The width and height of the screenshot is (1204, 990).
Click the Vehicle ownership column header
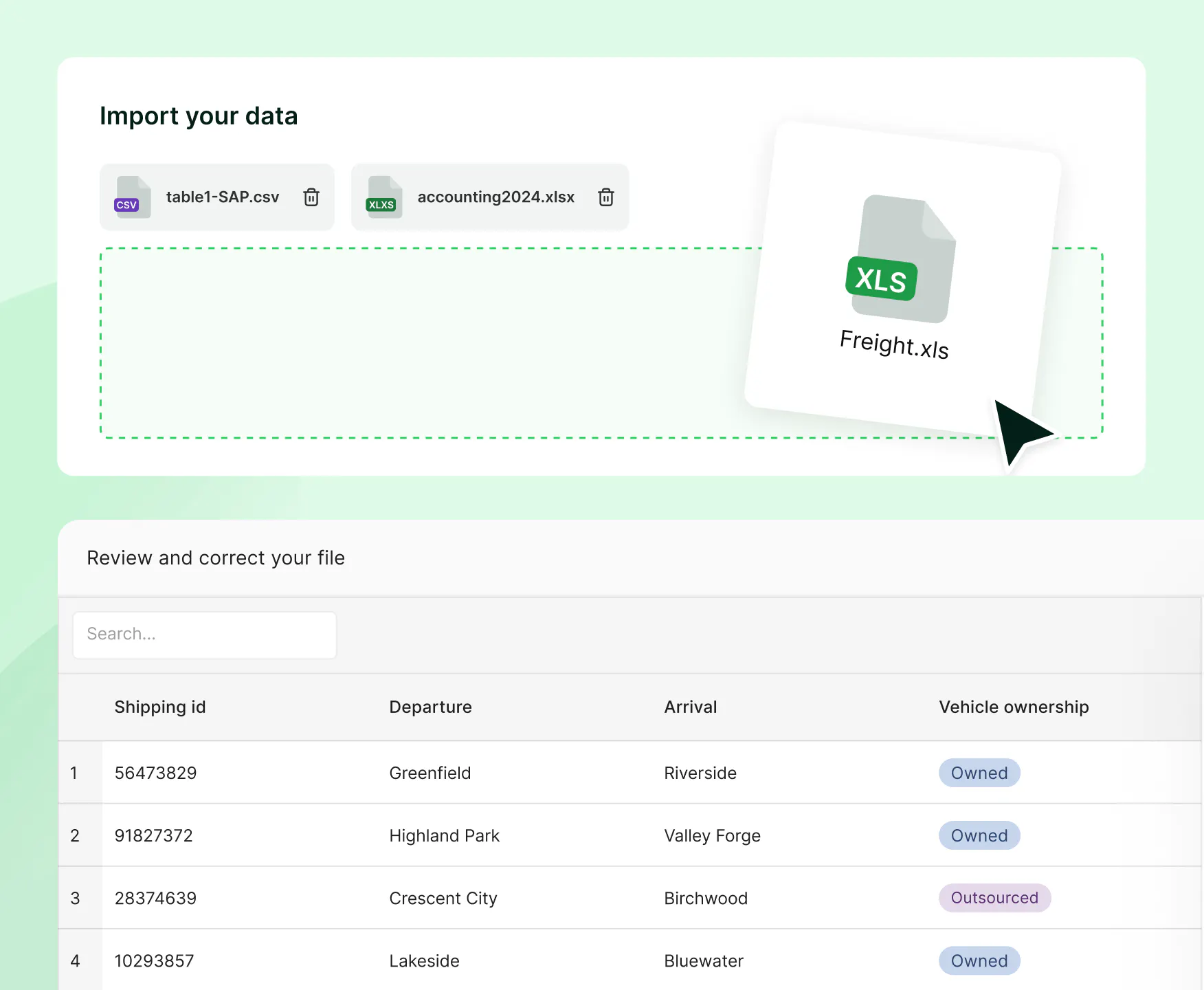(x=1013, y=707)
